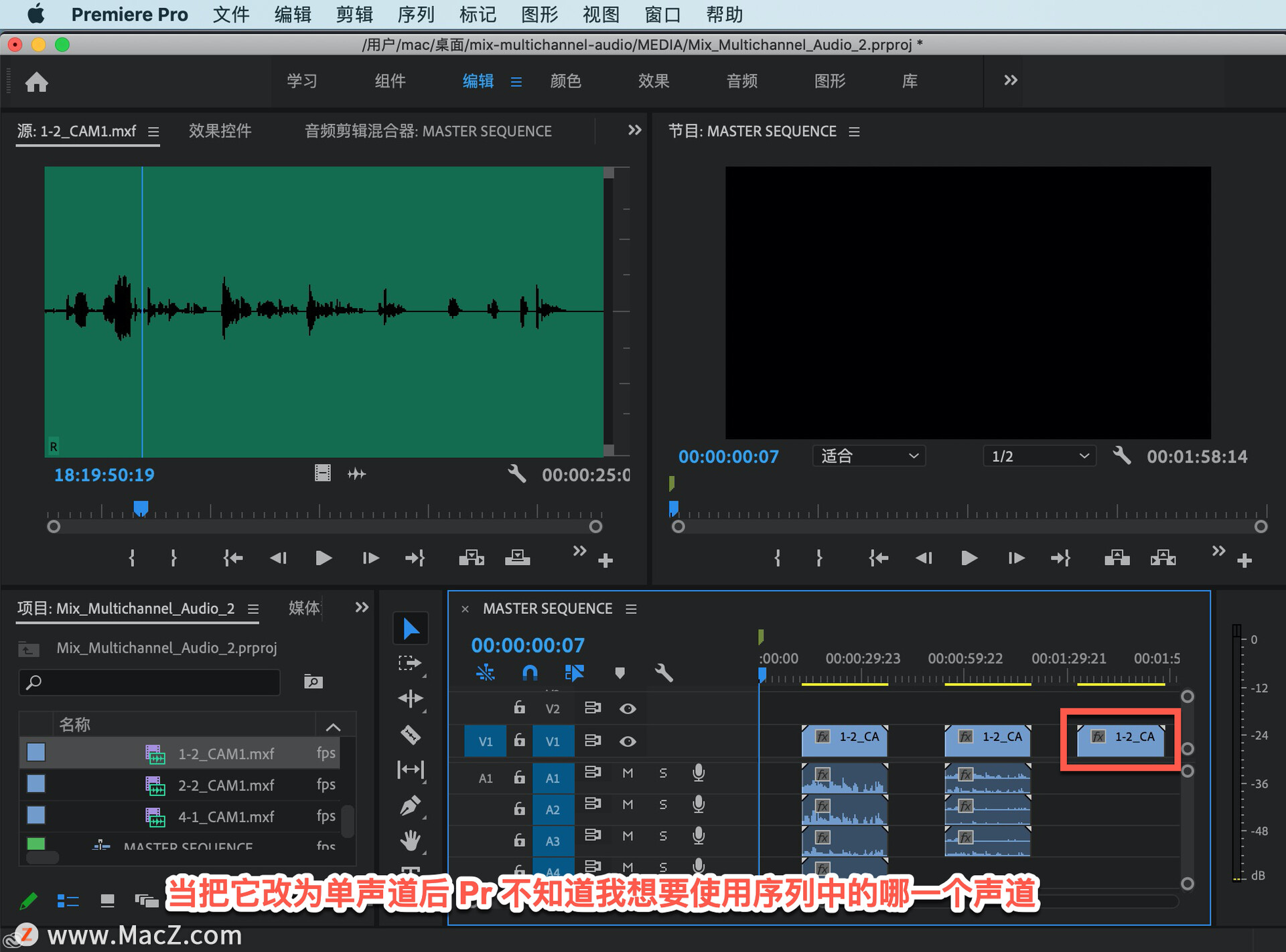Toggle timeline snap magnet icon
The height and width of the screenshot is (952, 1286).
click(530, 672)
